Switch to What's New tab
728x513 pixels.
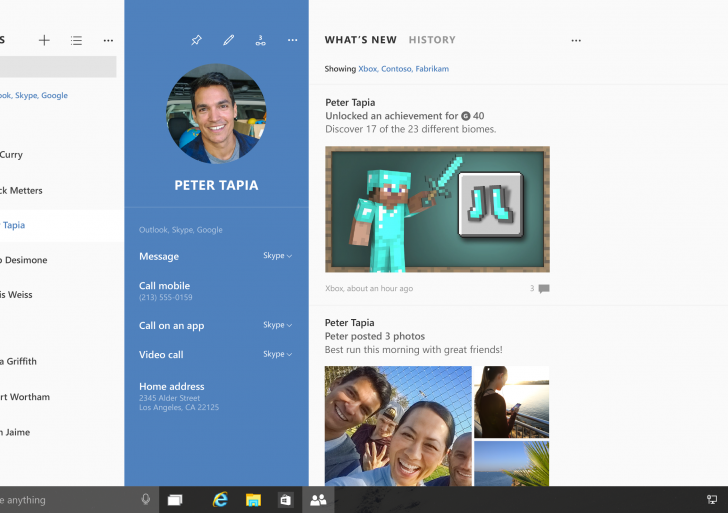(x=361, y=40)
